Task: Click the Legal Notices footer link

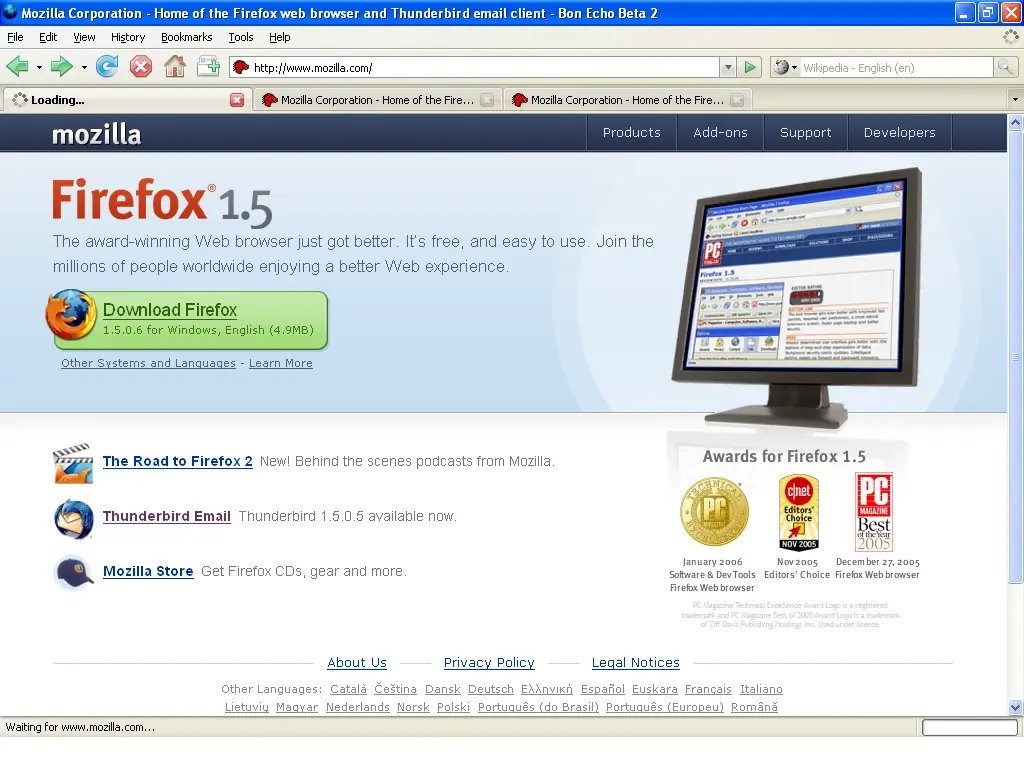Action: [635, 663]
